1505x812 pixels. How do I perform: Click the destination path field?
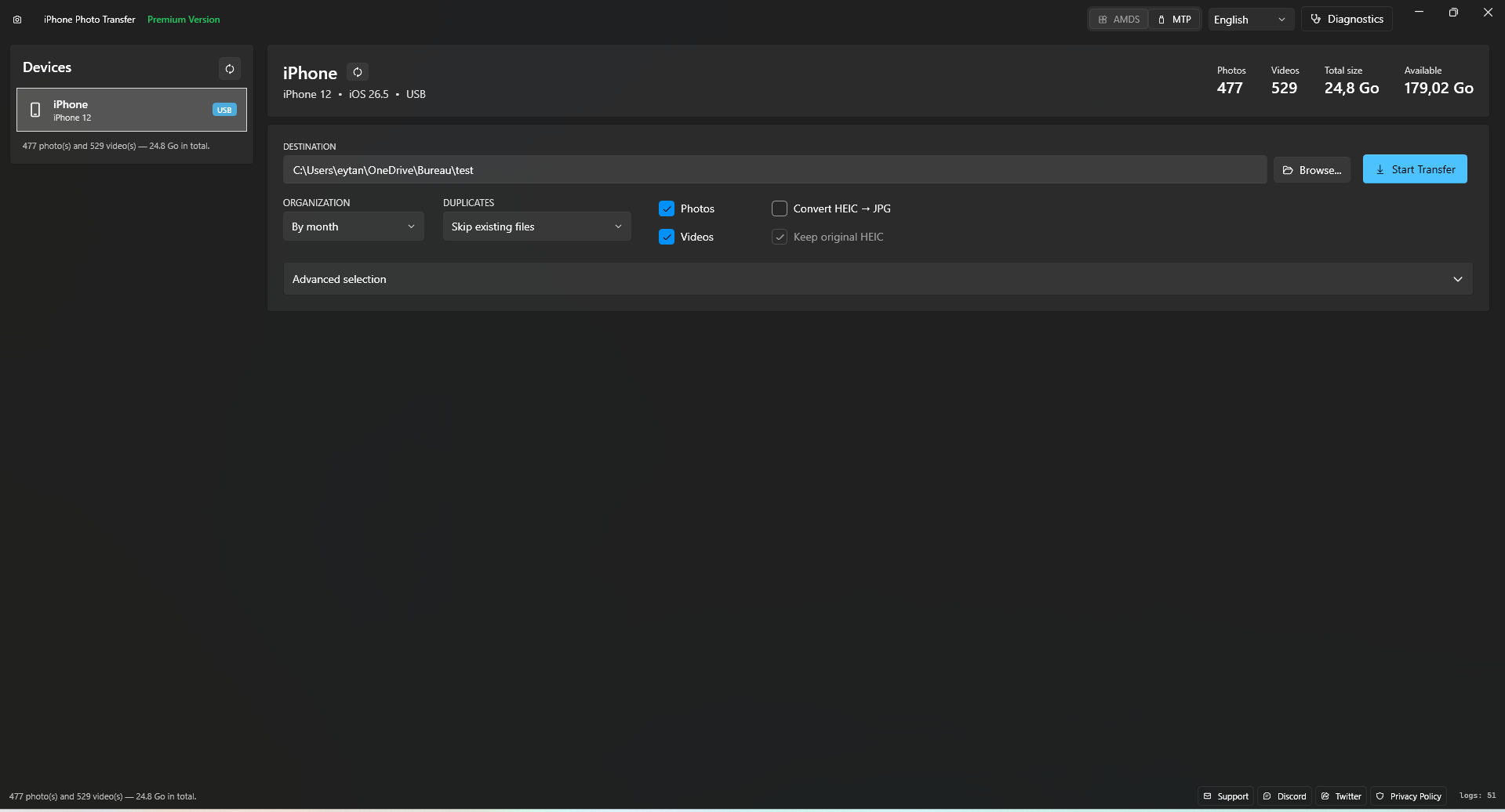click(775, 170)
